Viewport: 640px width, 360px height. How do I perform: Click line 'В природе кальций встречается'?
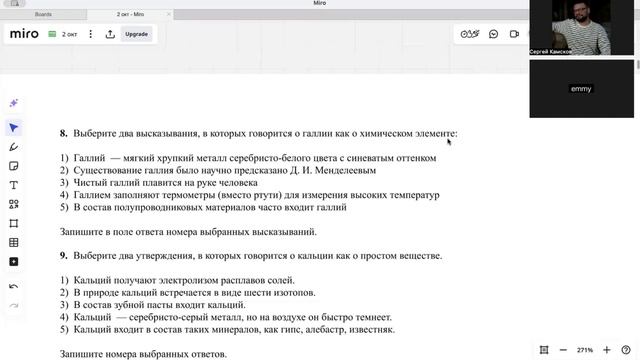click(188, 293)
